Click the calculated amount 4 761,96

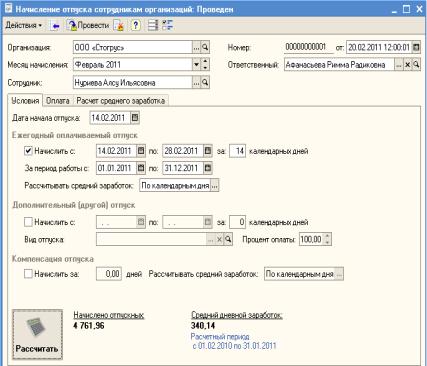click(x=89, y=325)
